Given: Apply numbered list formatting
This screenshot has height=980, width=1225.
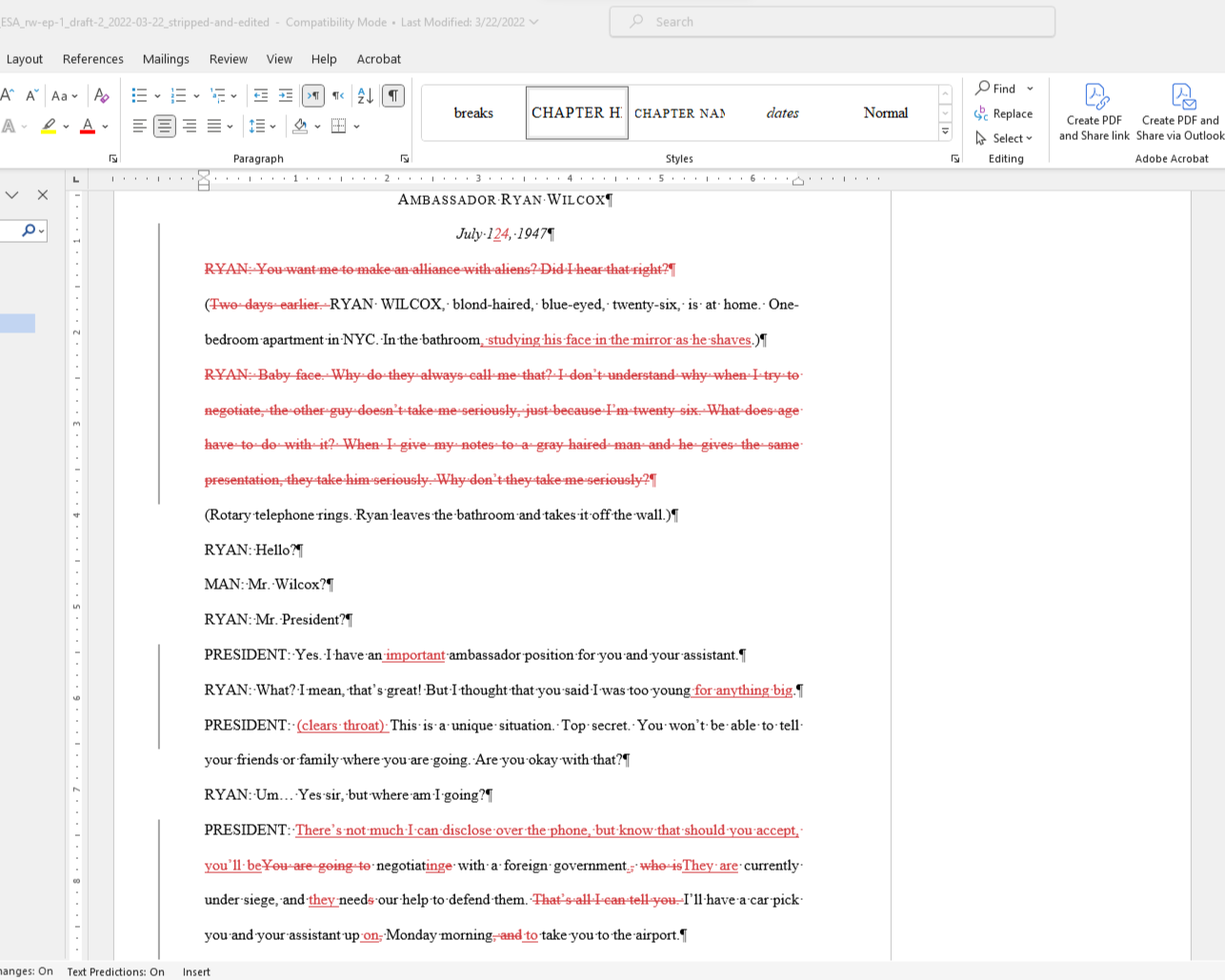Looking at the screenshot, I should point(178,95).
